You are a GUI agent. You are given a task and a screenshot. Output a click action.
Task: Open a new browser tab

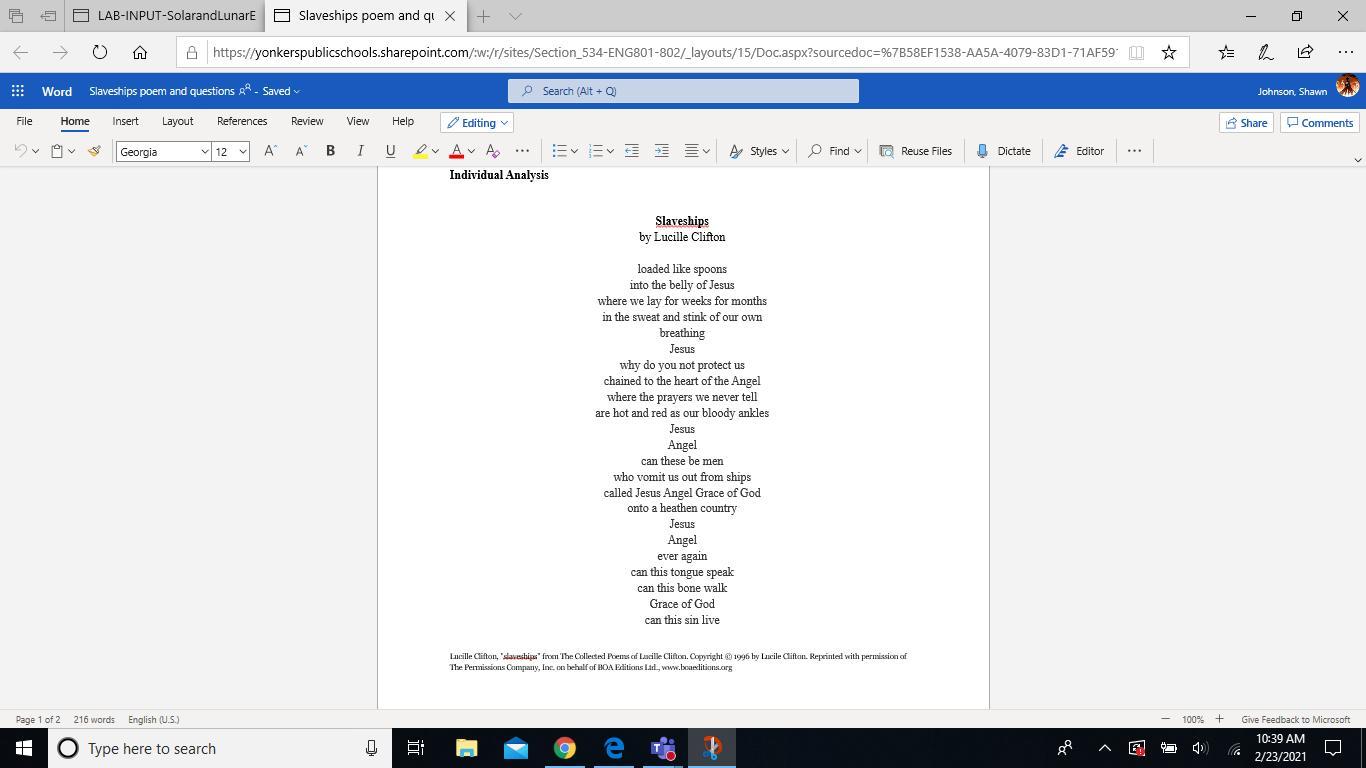click(483, 16)
